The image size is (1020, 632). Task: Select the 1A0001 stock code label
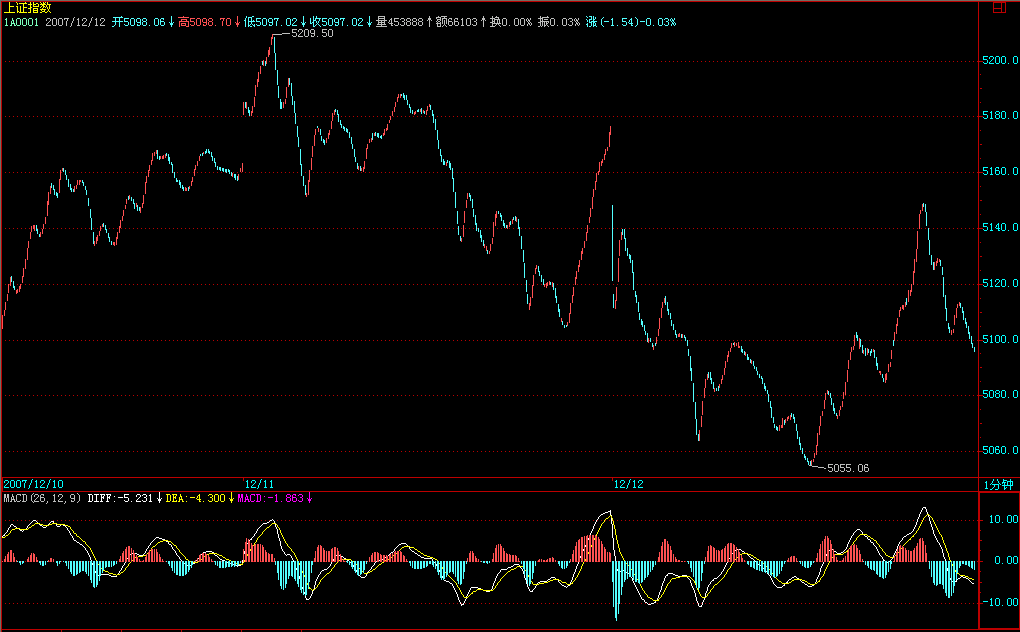tap(20, 21)
